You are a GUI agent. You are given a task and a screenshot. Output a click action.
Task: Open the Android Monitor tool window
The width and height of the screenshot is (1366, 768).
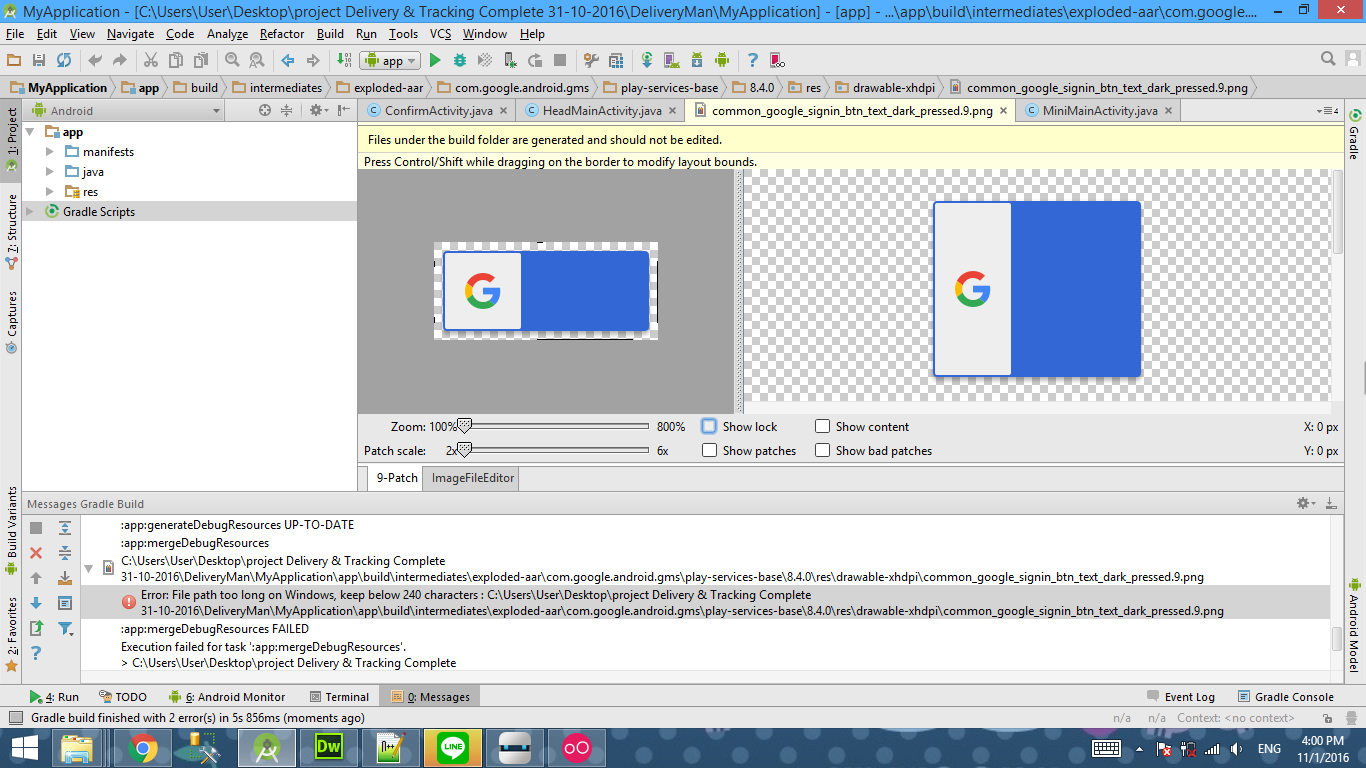(227, 697)
